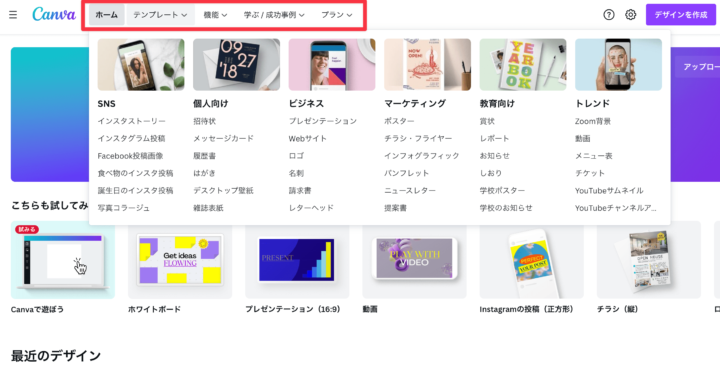
Task: Click the Canvaで遊ぼう thumbnail
Action: coord(63,260)
